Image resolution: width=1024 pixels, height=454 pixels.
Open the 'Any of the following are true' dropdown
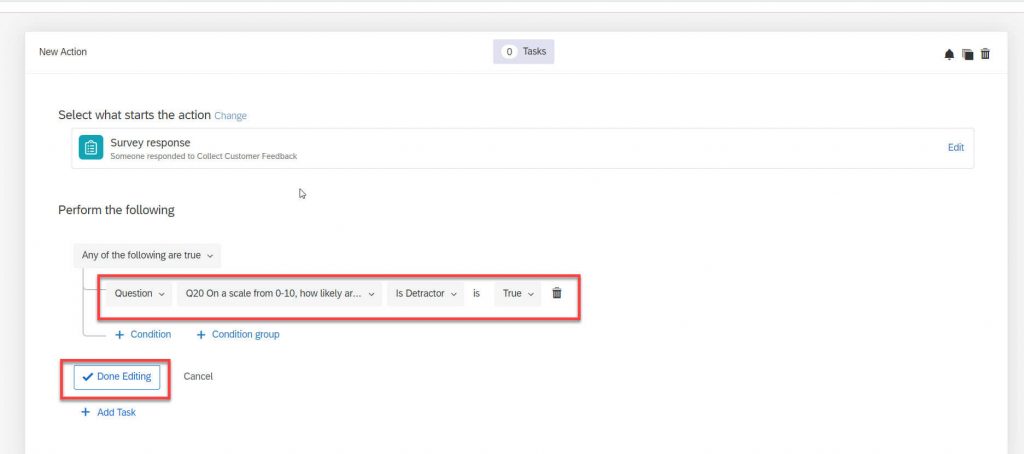[x=147, y=255]
